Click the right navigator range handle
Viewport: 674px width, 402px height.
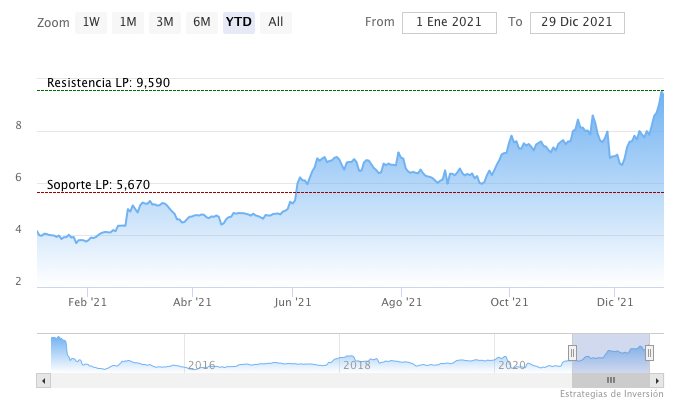coord(649,352)
